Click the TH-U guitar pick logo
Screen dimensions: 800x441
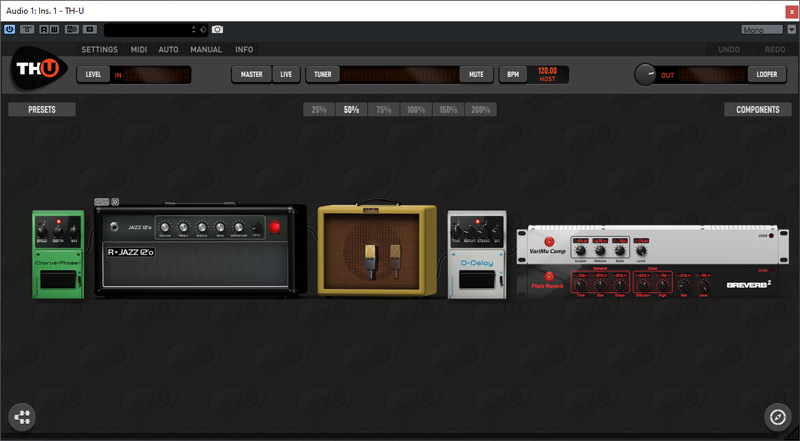point(34,74)
